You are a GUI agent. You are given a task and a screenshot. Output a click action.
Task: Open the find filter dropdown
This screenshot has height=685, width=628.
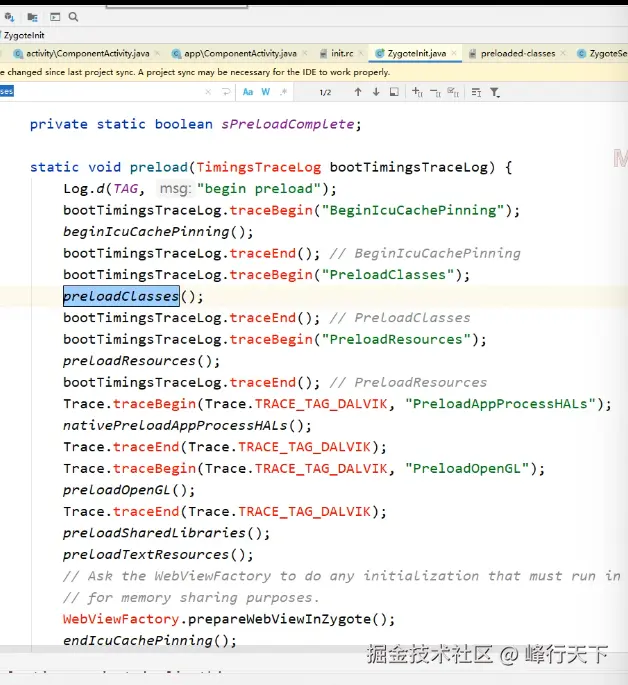pos(494,92)
